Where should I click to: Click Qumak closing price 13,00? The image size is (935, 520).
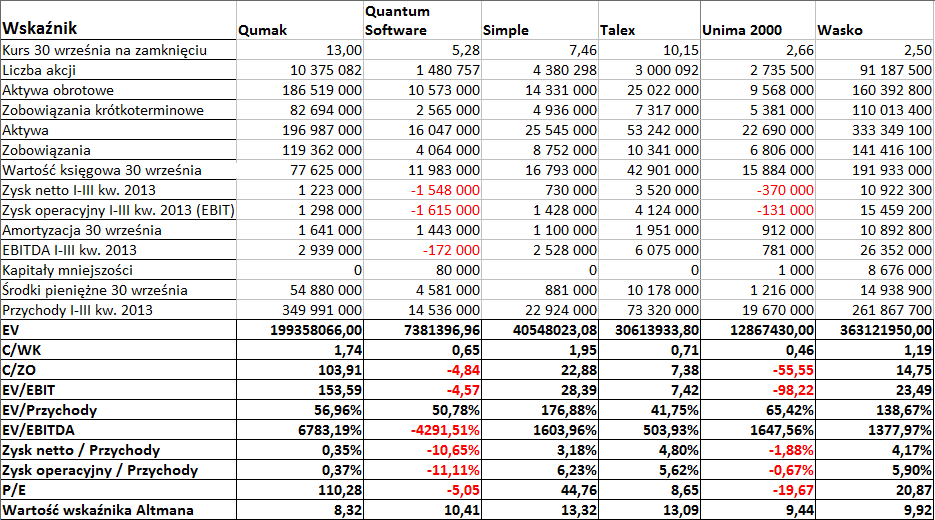pos(343,51)
